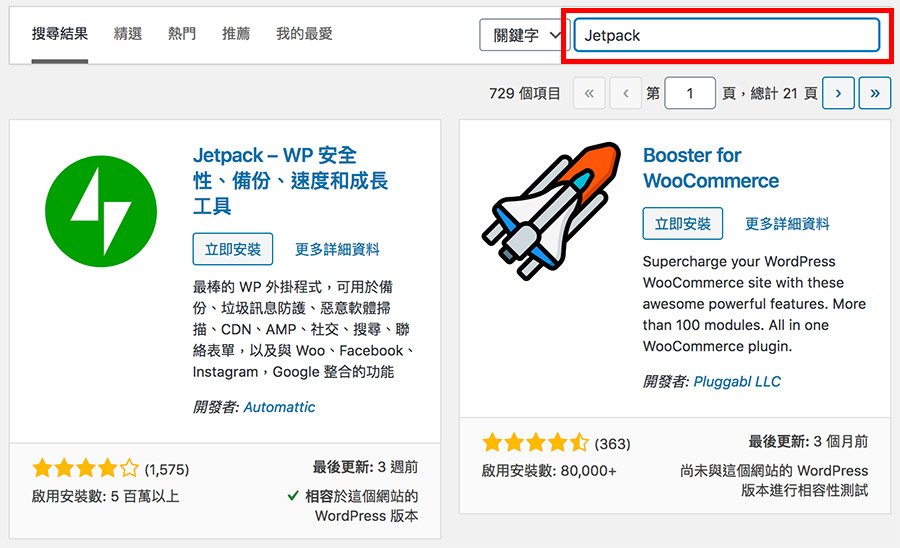Viewport: 900px width, 548px height.
Task: Click the 729 個項目 count text
Action: tap(524, 93)
